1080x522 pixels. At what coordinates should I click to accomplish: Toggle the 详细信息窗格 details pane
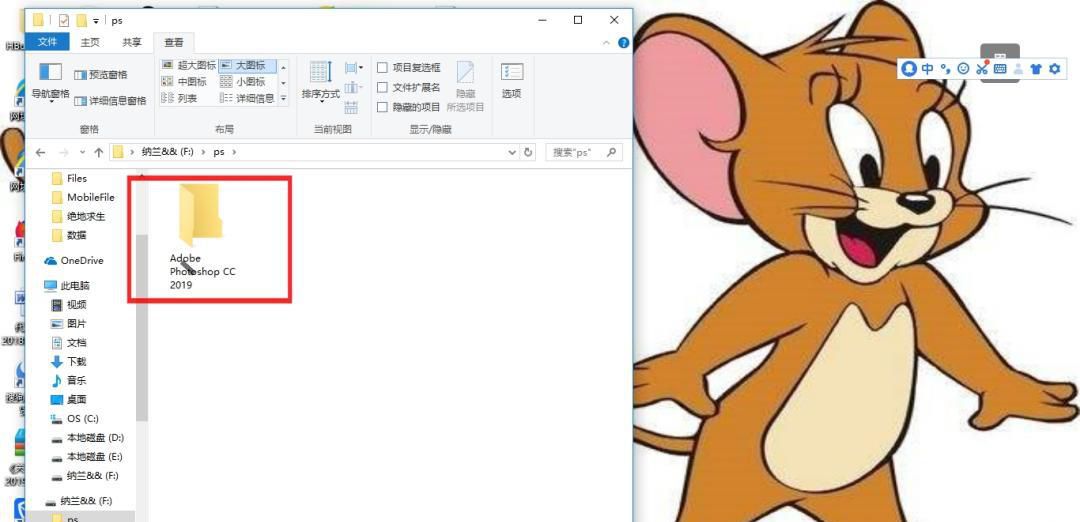coord(110,101)
